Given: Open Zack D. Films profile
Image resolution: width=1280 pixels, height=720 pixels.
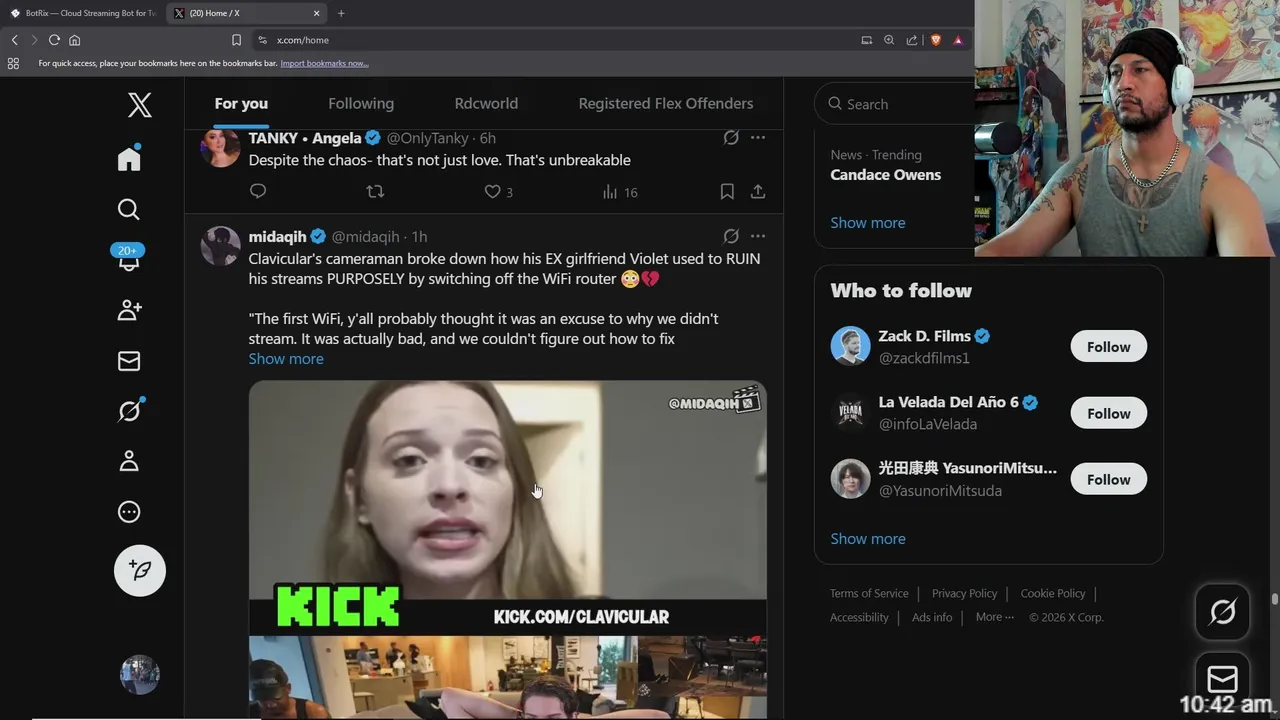Looking at the screenshot, I should [924, 336].
